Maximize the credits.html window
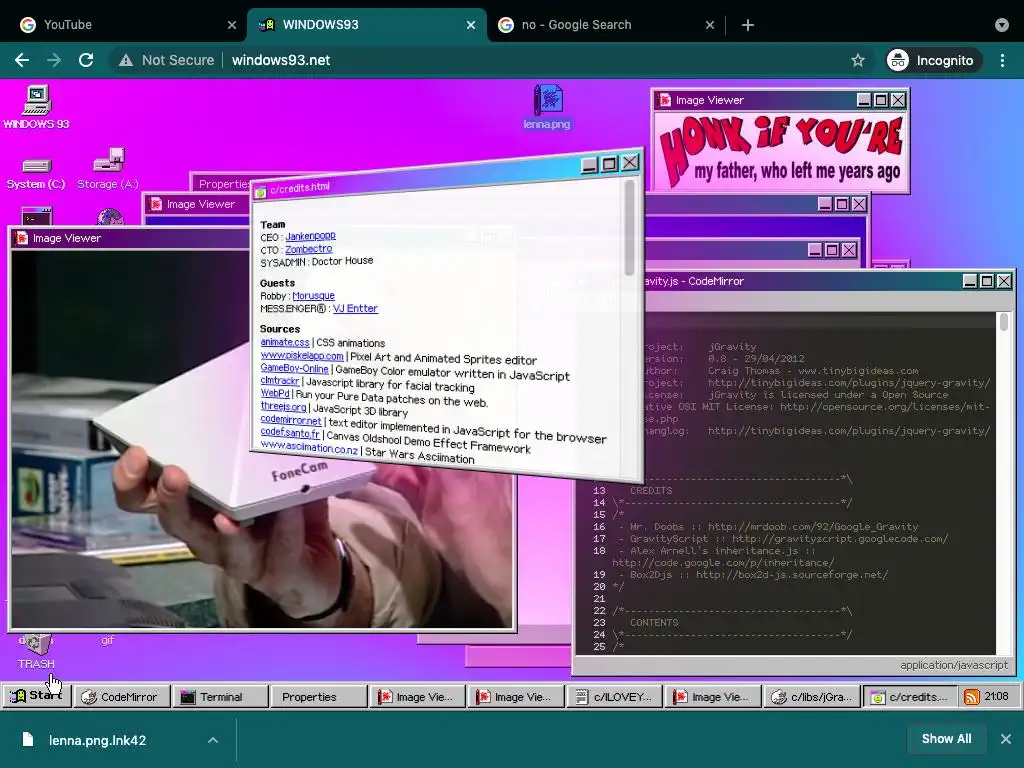 pyautogui.click(x=609, y=164)
